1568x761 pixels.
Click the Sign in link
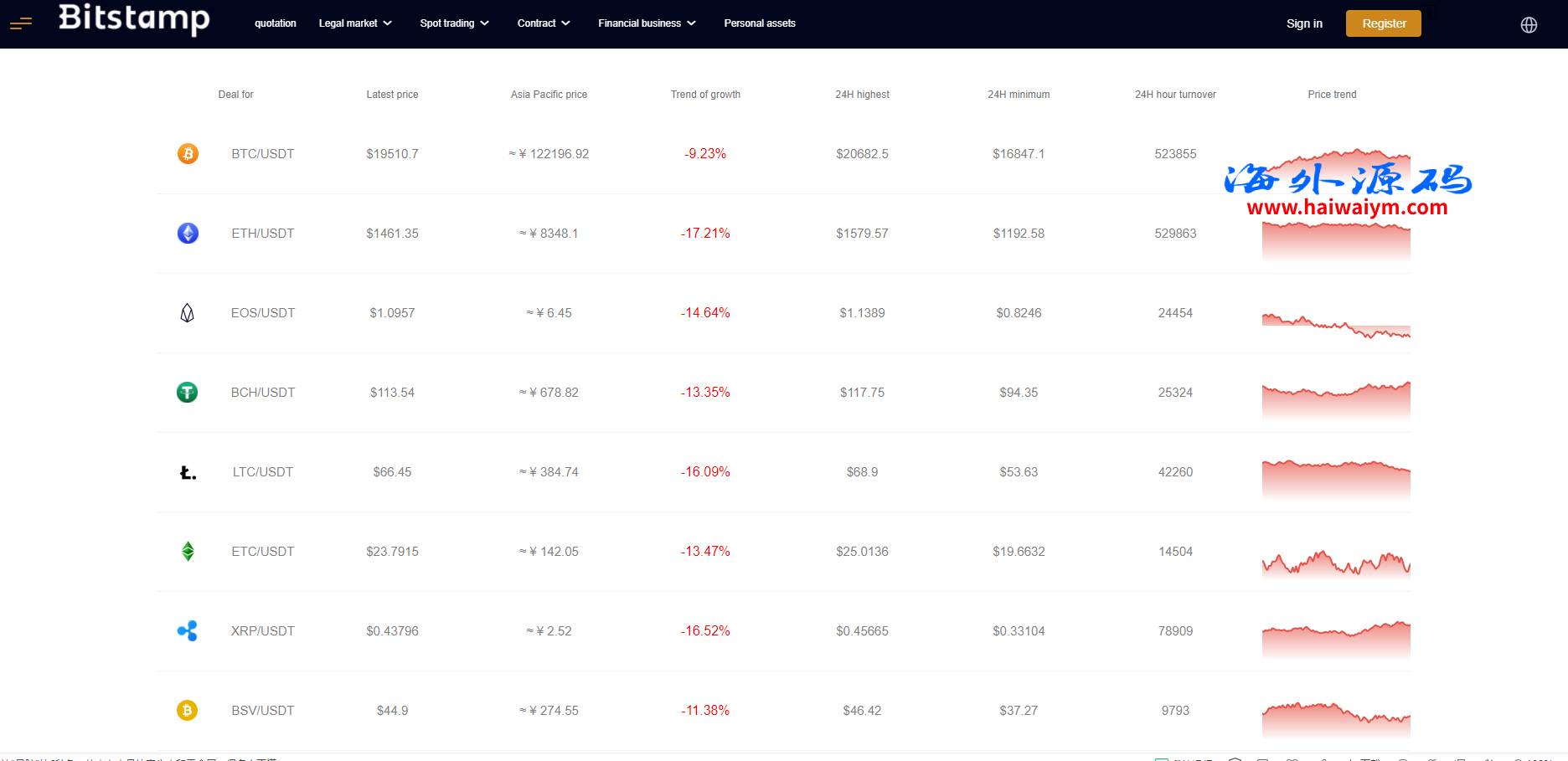click(x=1304, y=23)
